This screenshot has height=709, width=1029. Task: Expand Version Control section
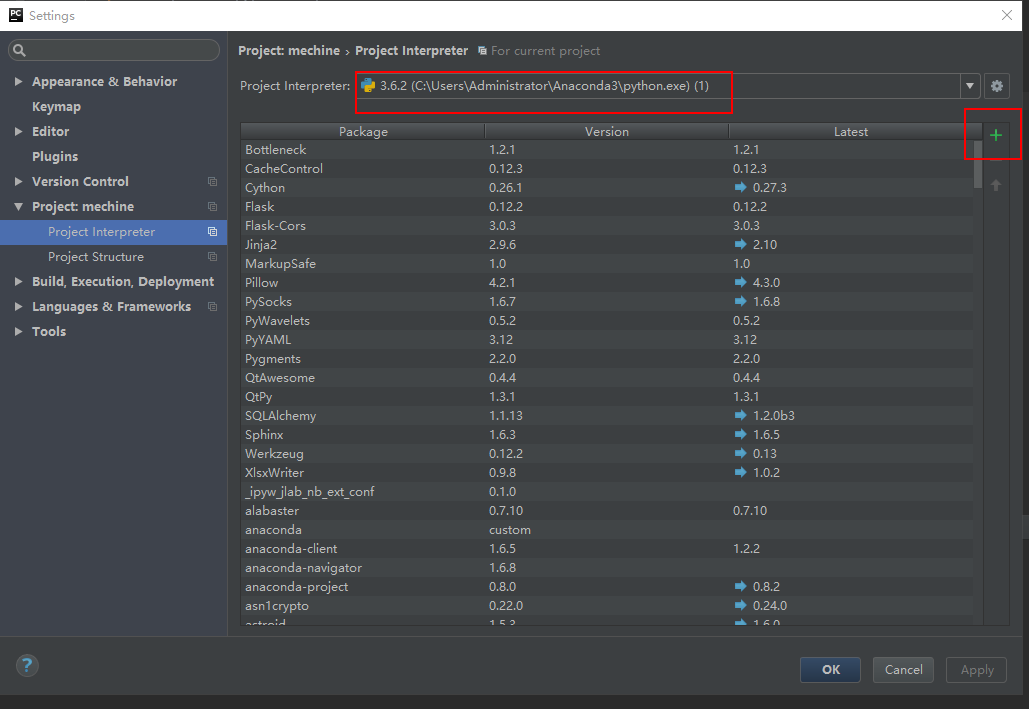18,181
